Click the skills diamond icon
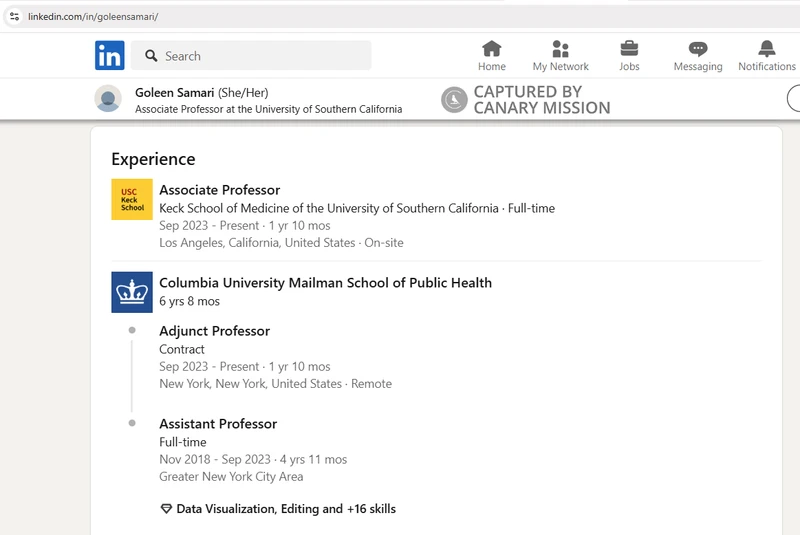The height and width of the screenshot is (535, 800). point(166,509)
